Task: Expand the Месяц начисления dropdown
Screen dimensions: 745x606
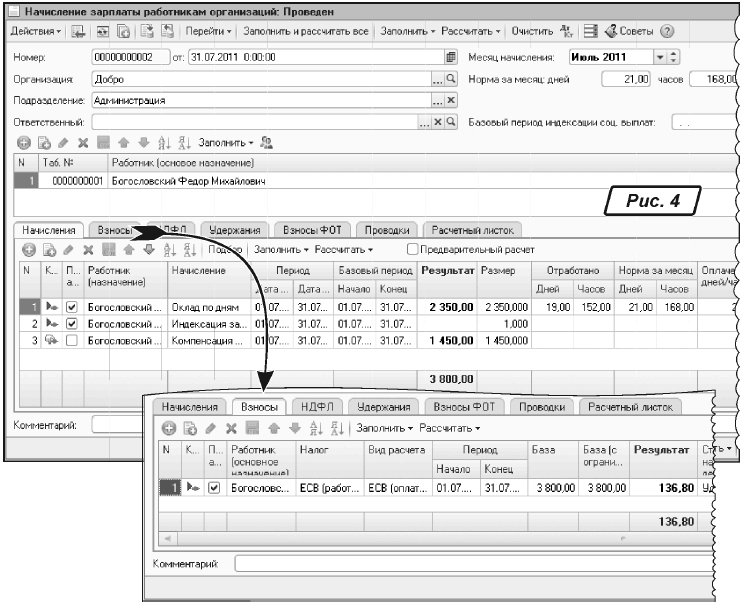Action: point(660,56)
